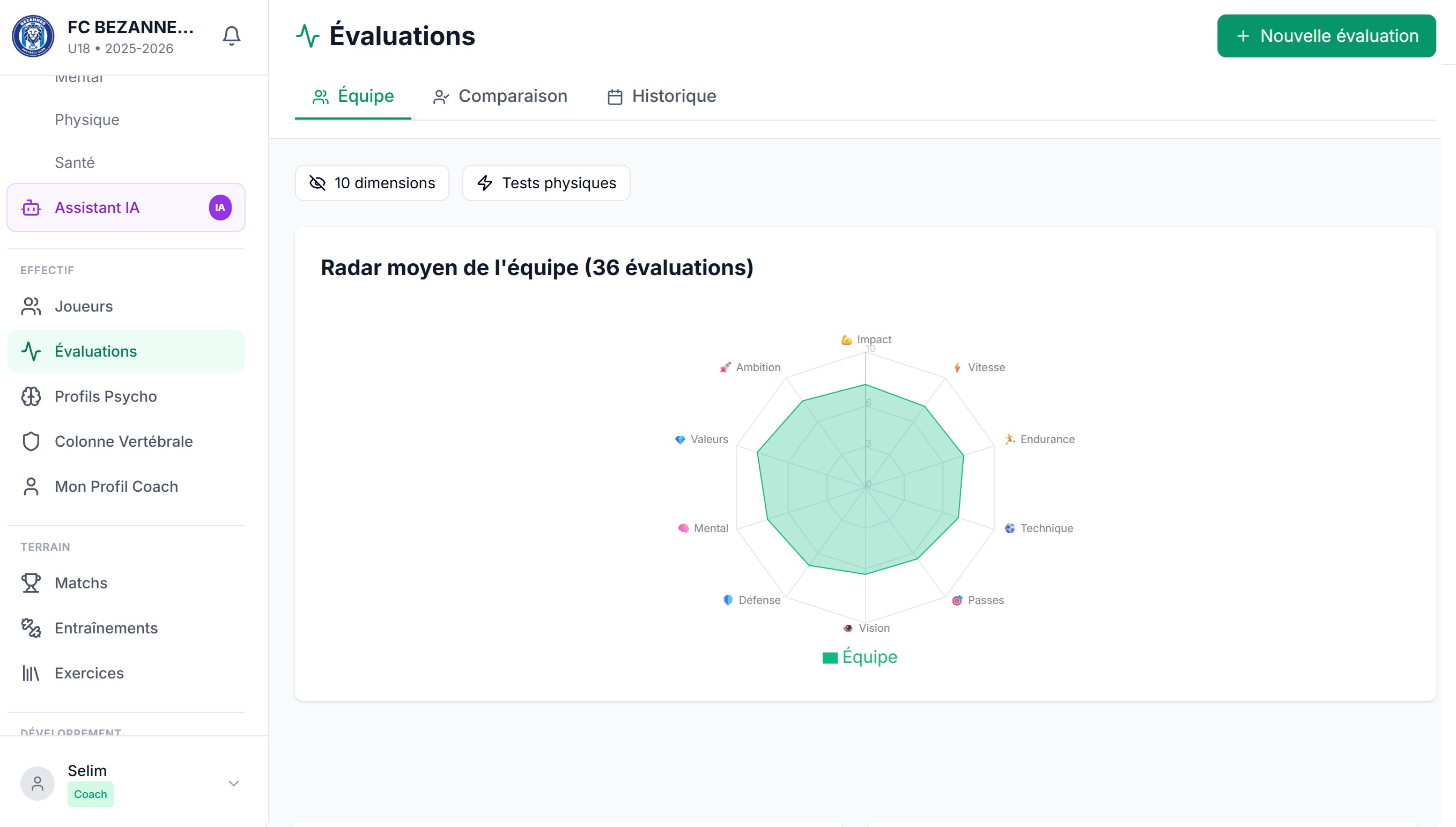Screen dimensions: 1456x827
Task: Click the FC Bezannes club logo
Action: pos(32,36)
